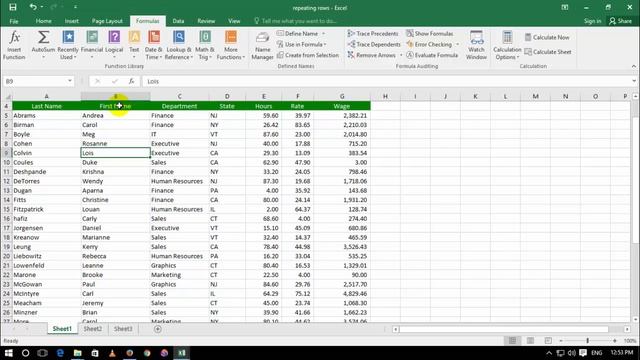Click Create from Selection
The width and height of the screenshot is (640, 360).
point(308,55)
